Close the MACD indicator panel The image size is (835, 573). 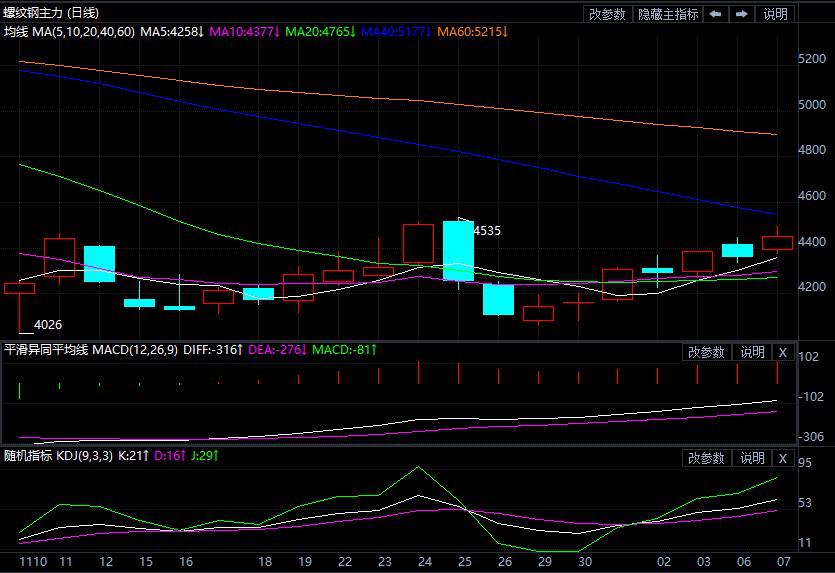pos(783,352)
